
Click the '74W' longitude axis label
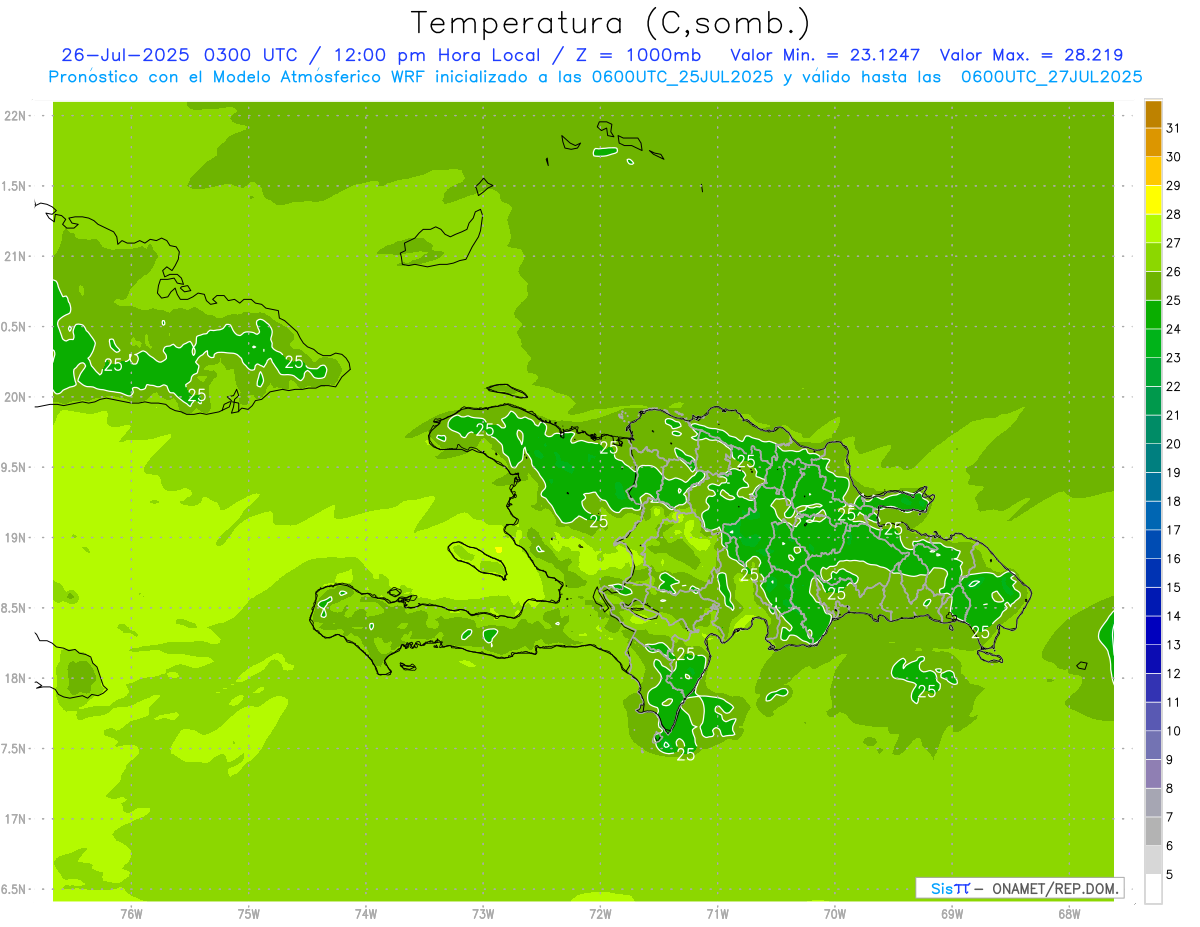pos(366,913)
